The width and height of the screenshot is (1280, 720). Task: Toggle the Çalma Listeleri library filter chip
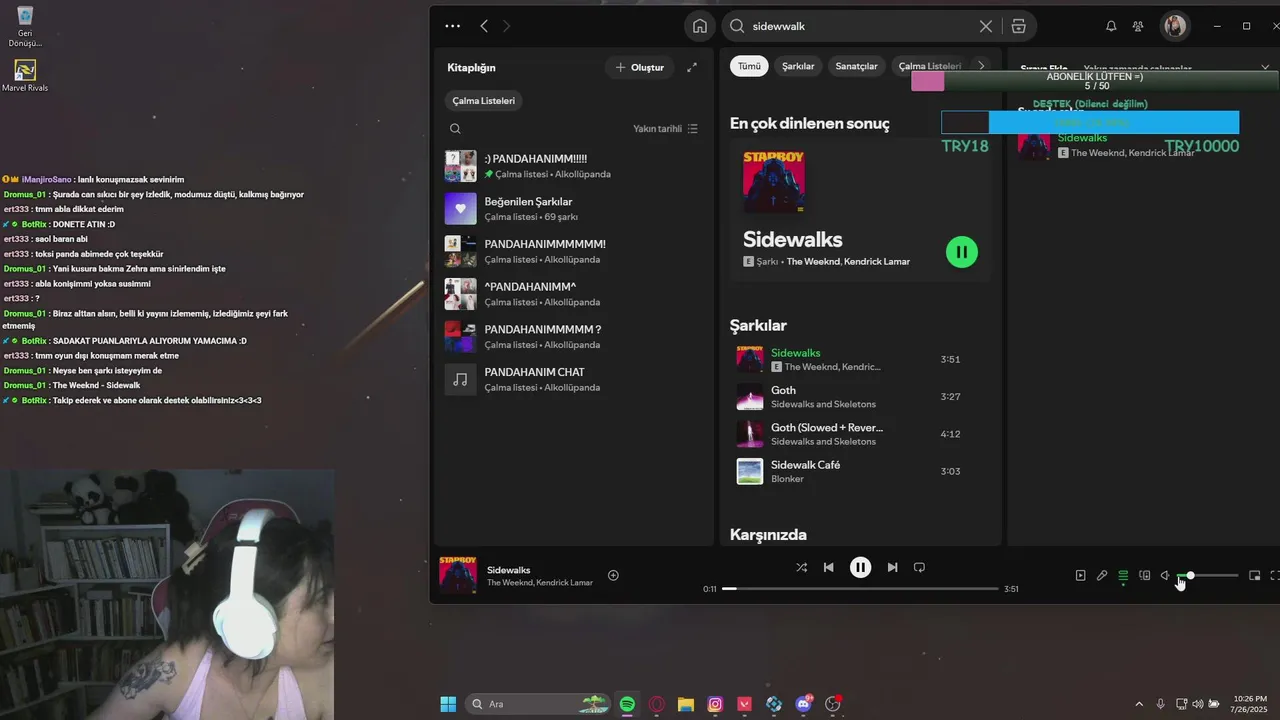click(x=484, y=101)
